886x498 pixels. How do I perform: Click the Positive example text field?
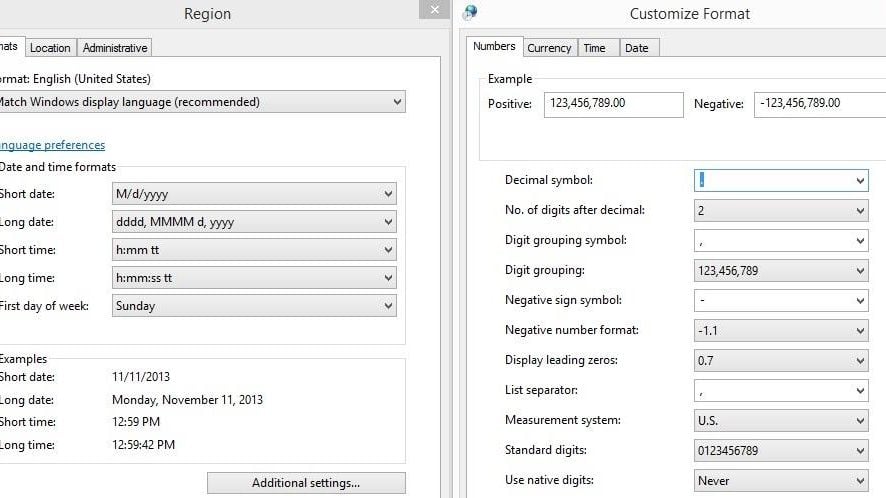click(614, 103)
